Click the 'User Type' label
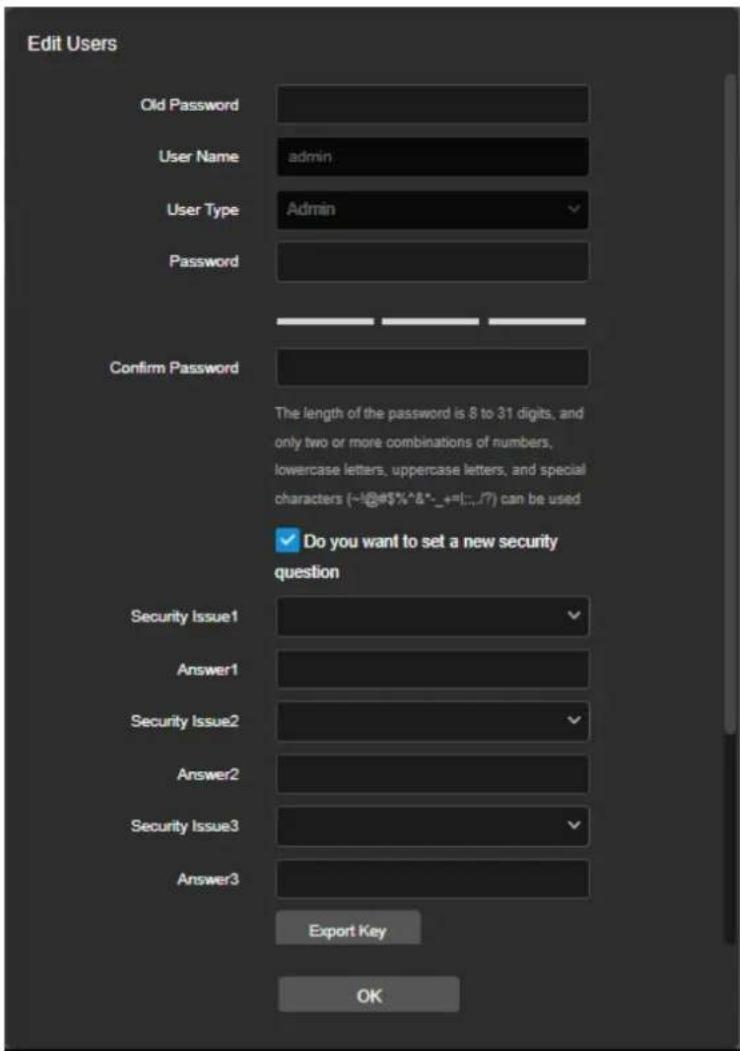The height and width of the screenshot is (1051, 740). pos(202,210)
